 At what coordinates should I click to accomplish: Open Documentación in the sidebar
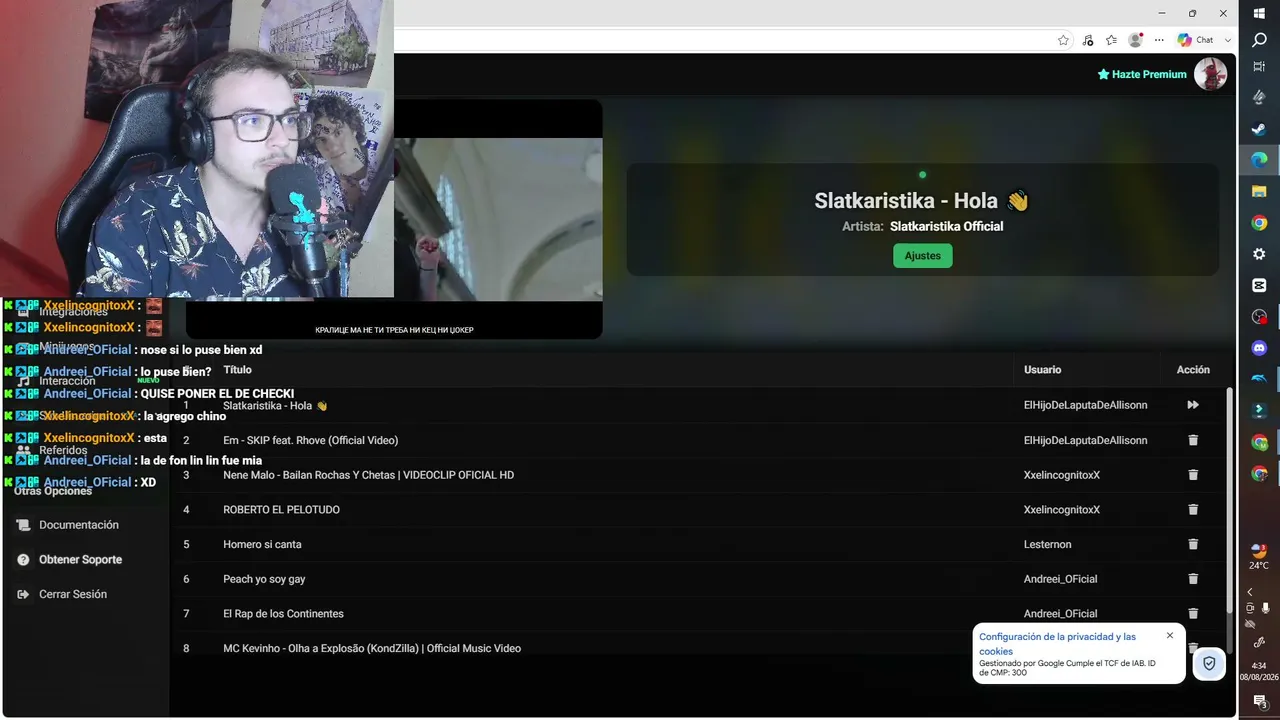click(79, 525)
